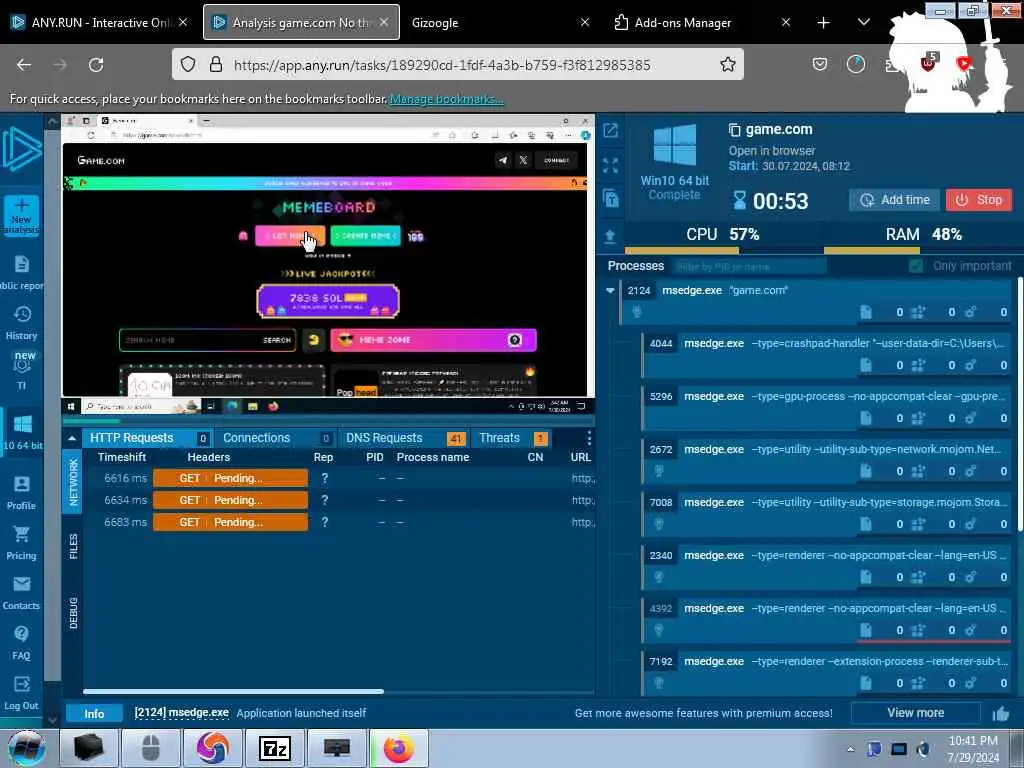Select the NETWORK vertical tab
1024x768 pixels.
point(73,481)
